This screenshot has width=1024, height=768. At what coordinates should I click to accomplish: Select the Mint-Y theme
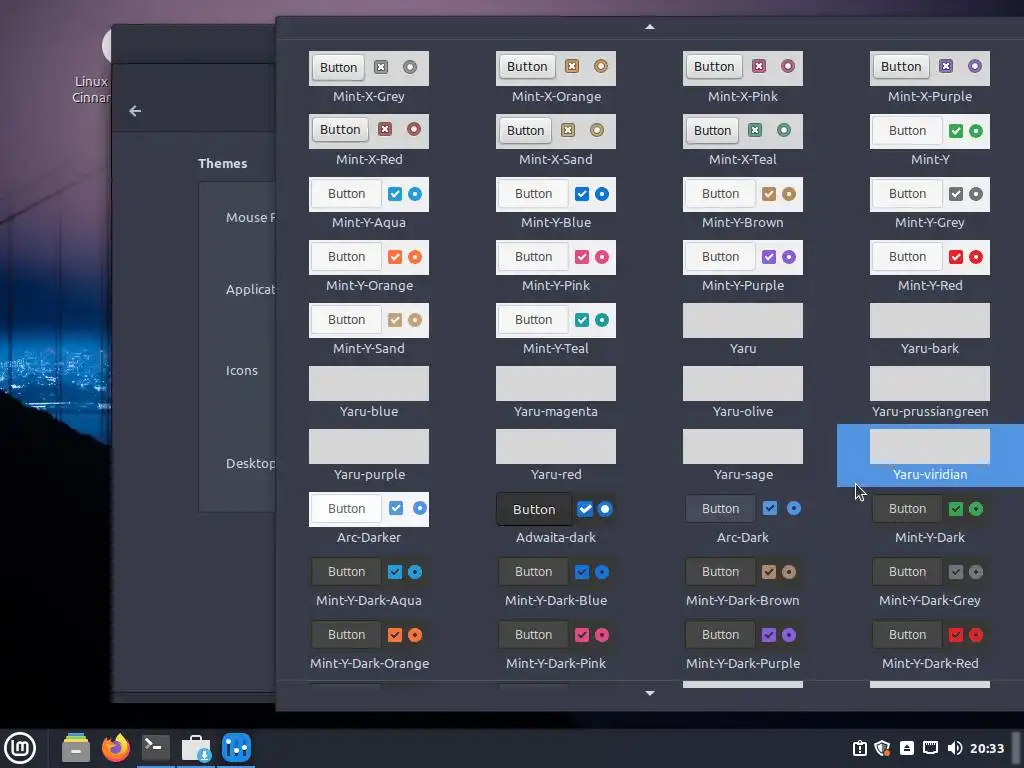click(930, 140)
